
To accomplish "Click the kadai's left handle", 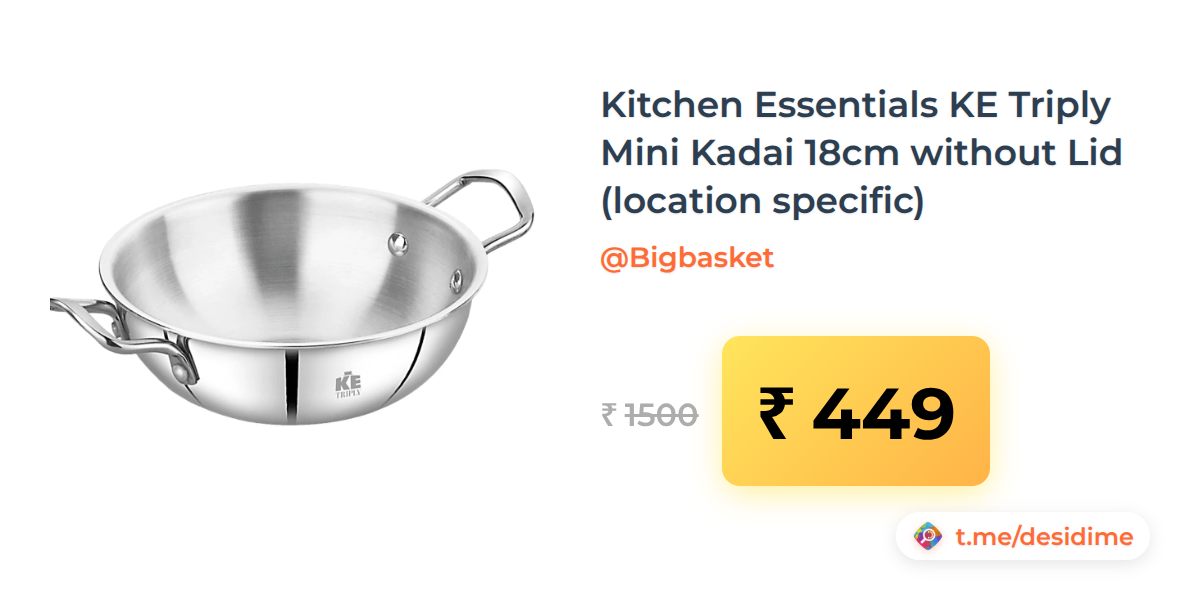I will click(x=120, y=336).
